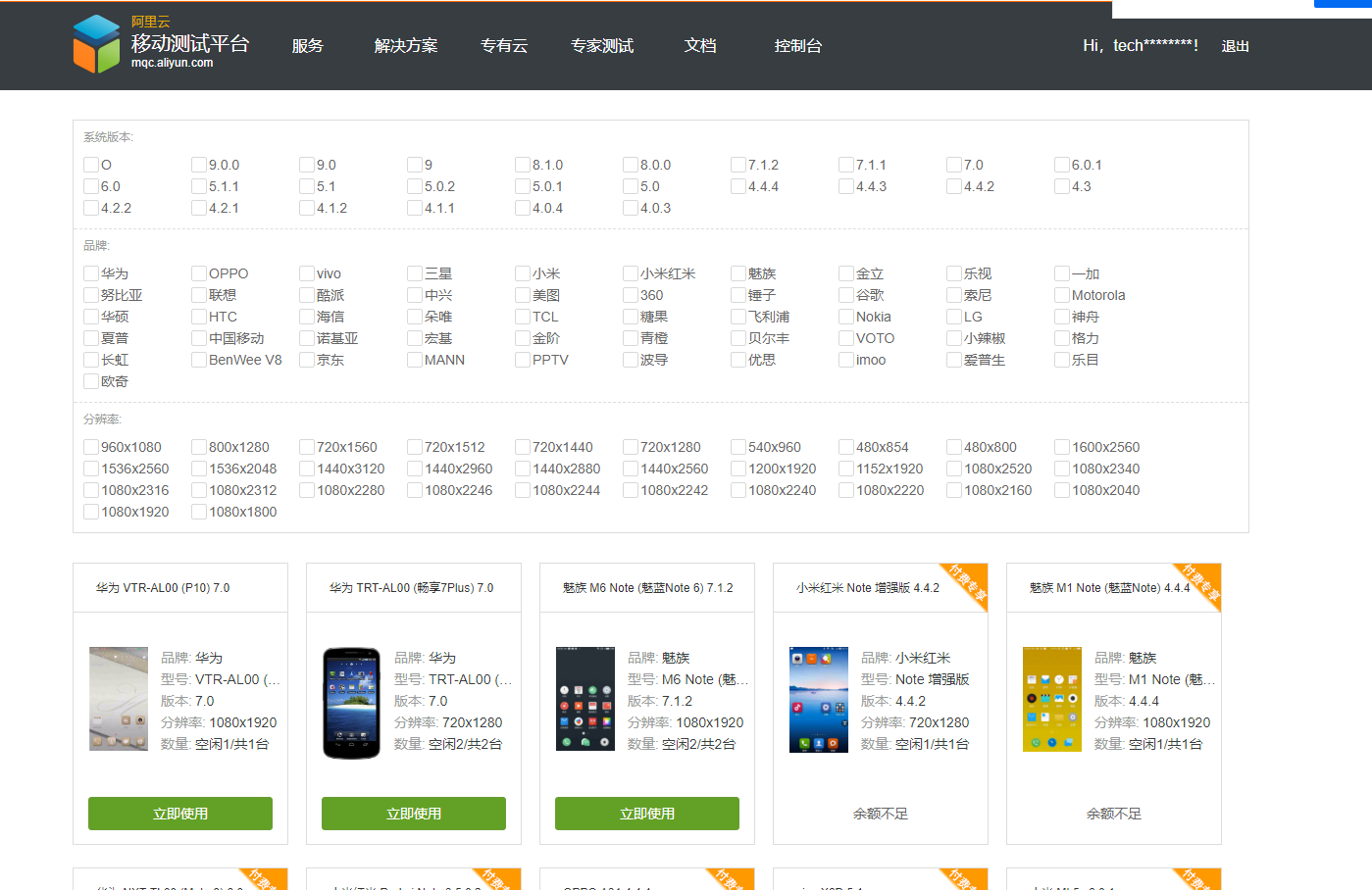Tick the 360 brand checkbox
1372x890 pixels.
[x=631, y=295]
